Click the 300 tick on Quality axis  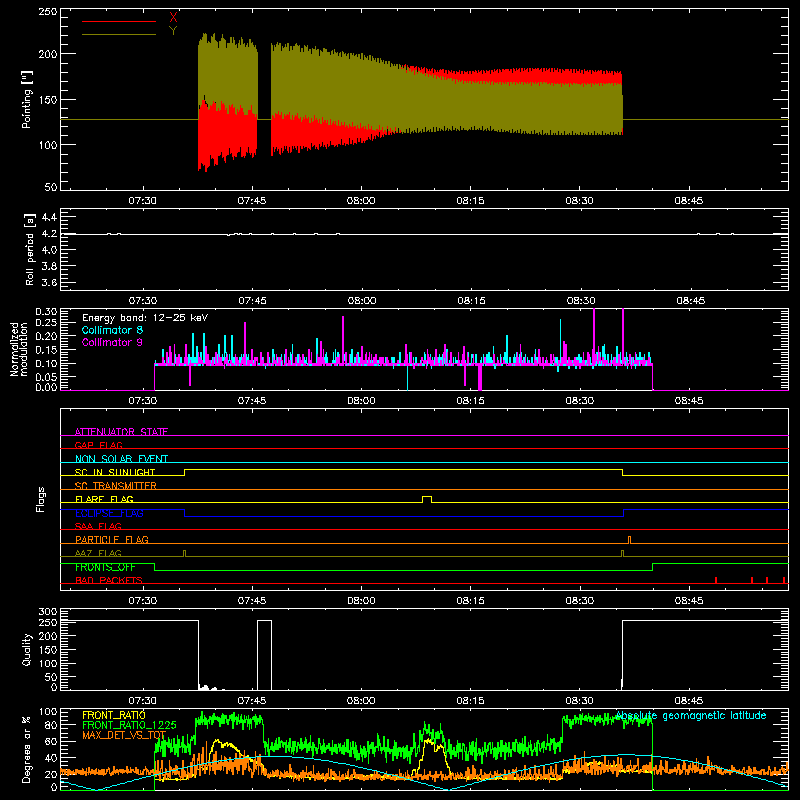point(48,612)
